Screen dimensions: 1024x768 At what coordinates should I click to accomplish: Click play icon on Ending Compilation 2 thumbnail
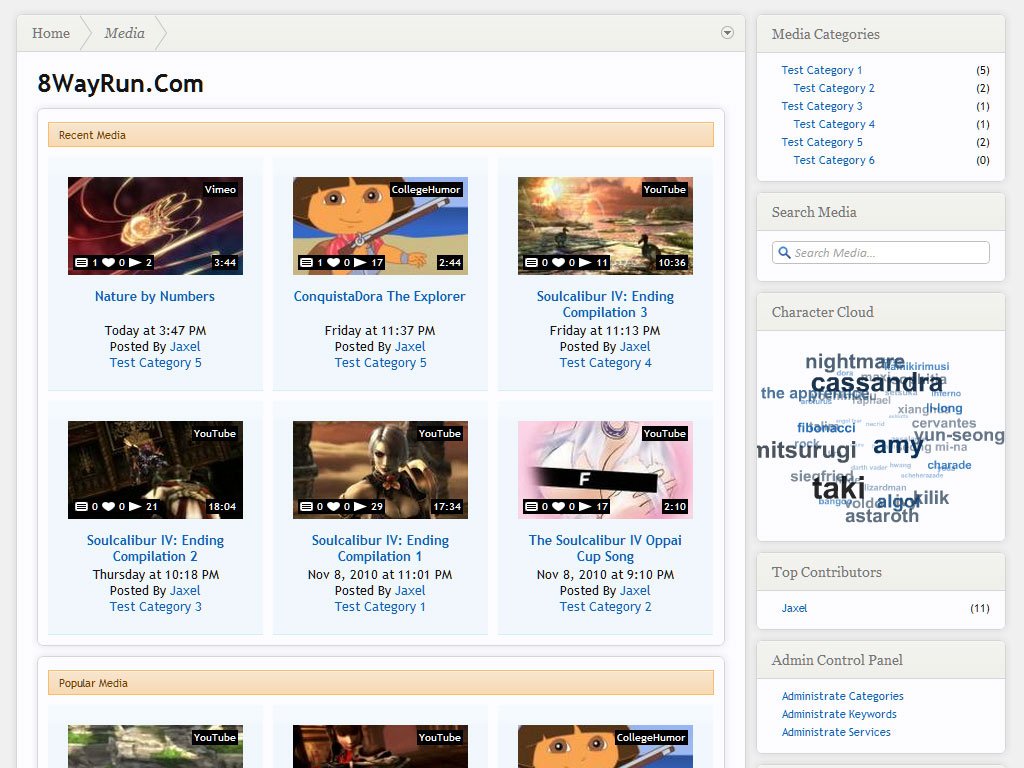(x=135, y=506)
